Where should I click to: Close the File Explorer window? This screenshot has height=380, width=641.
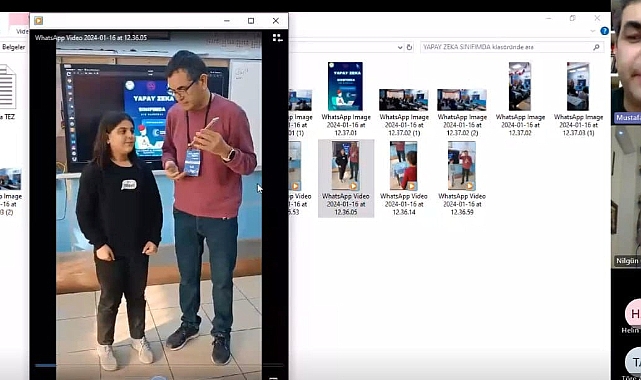(597, 18)
